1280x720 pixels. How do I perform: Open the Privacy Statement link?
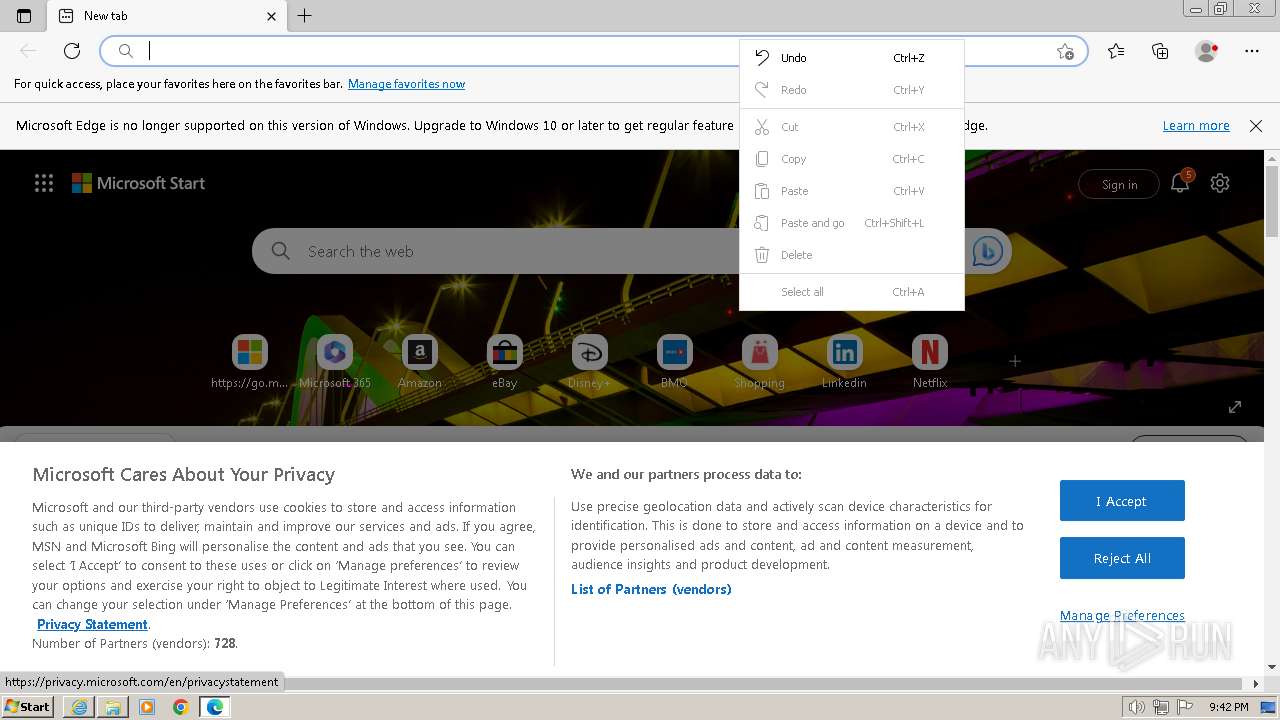pyautogui.click(x=92, y=624)
